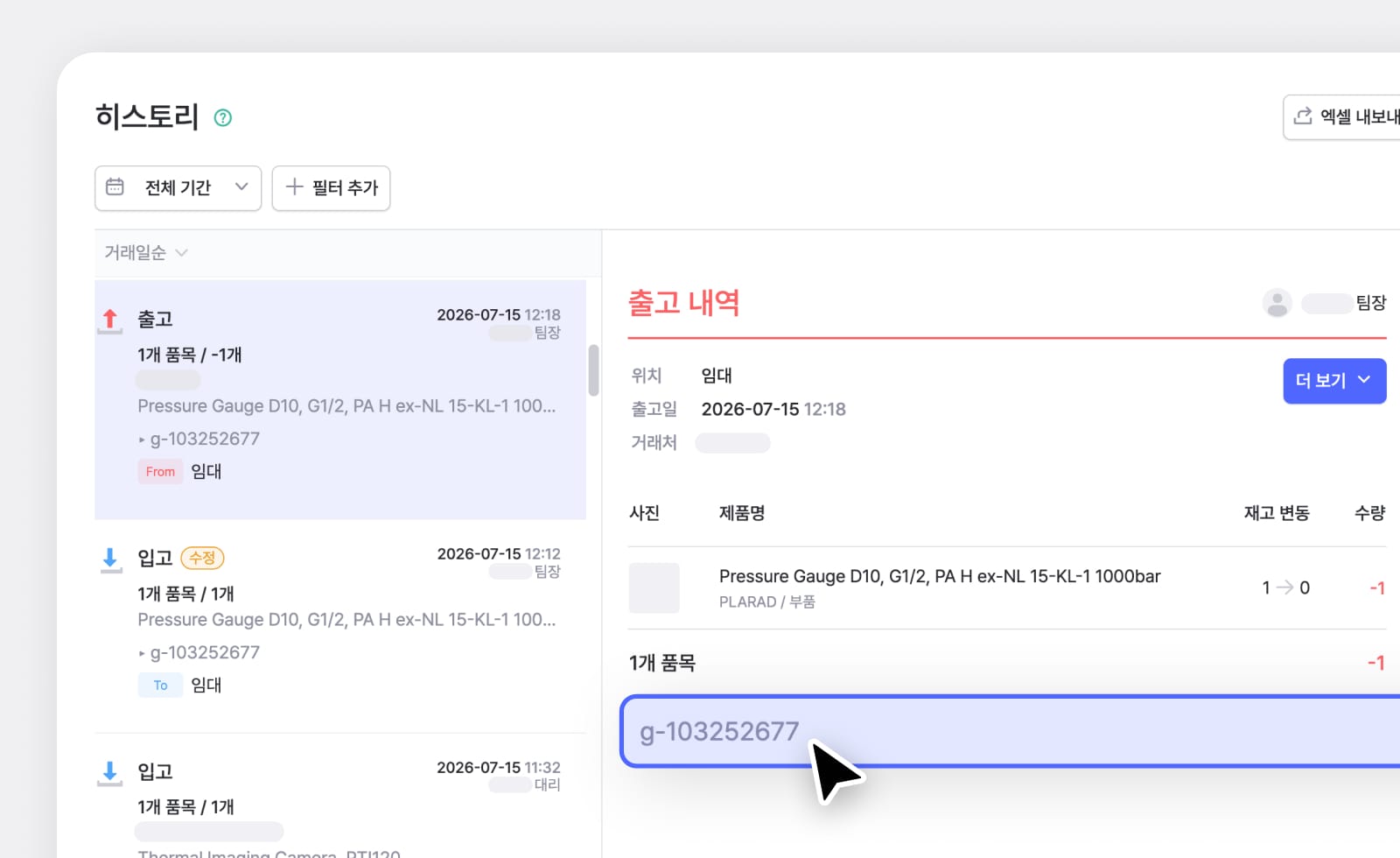Click the blue 입고 arrow icon at 12:12
1400x858 pixels.
110,560
